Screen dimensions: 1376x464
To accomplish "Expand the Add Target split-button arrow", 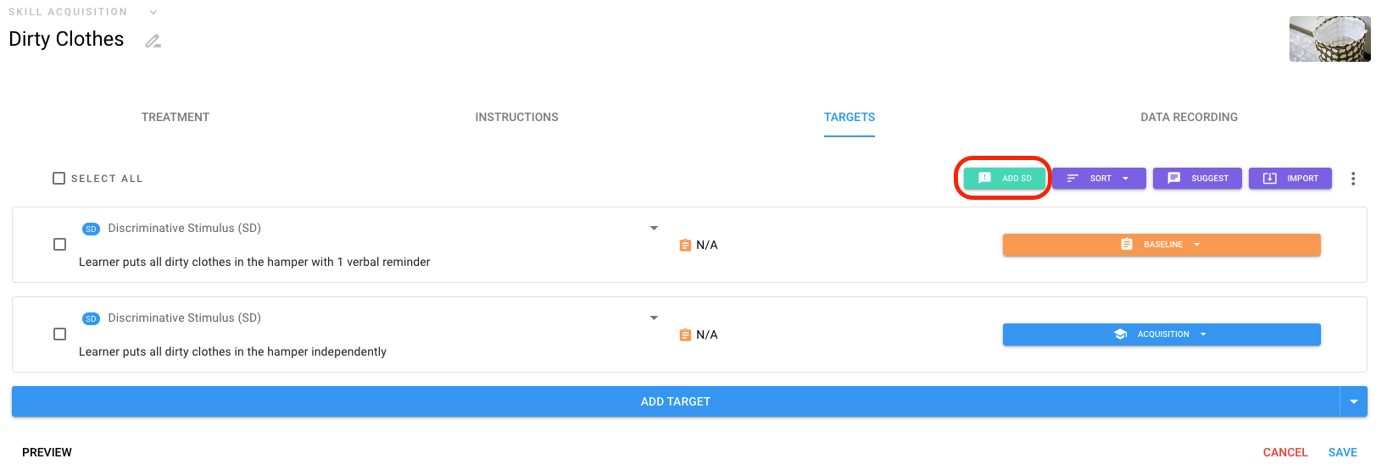I will click(1353, 402).
